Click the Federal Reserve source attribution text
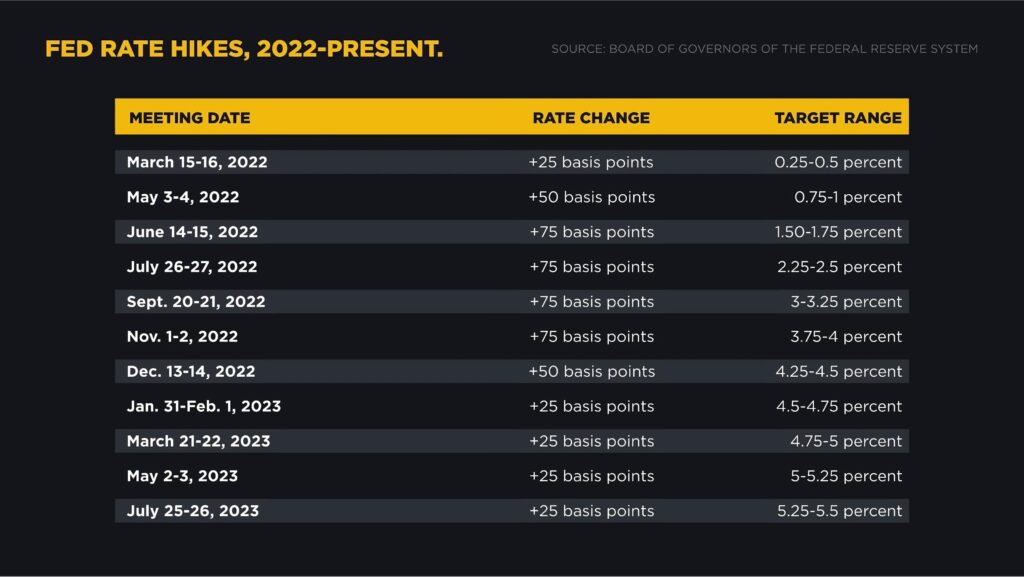The width and height of the screenshot is (1024, 577). coord(764,49)
